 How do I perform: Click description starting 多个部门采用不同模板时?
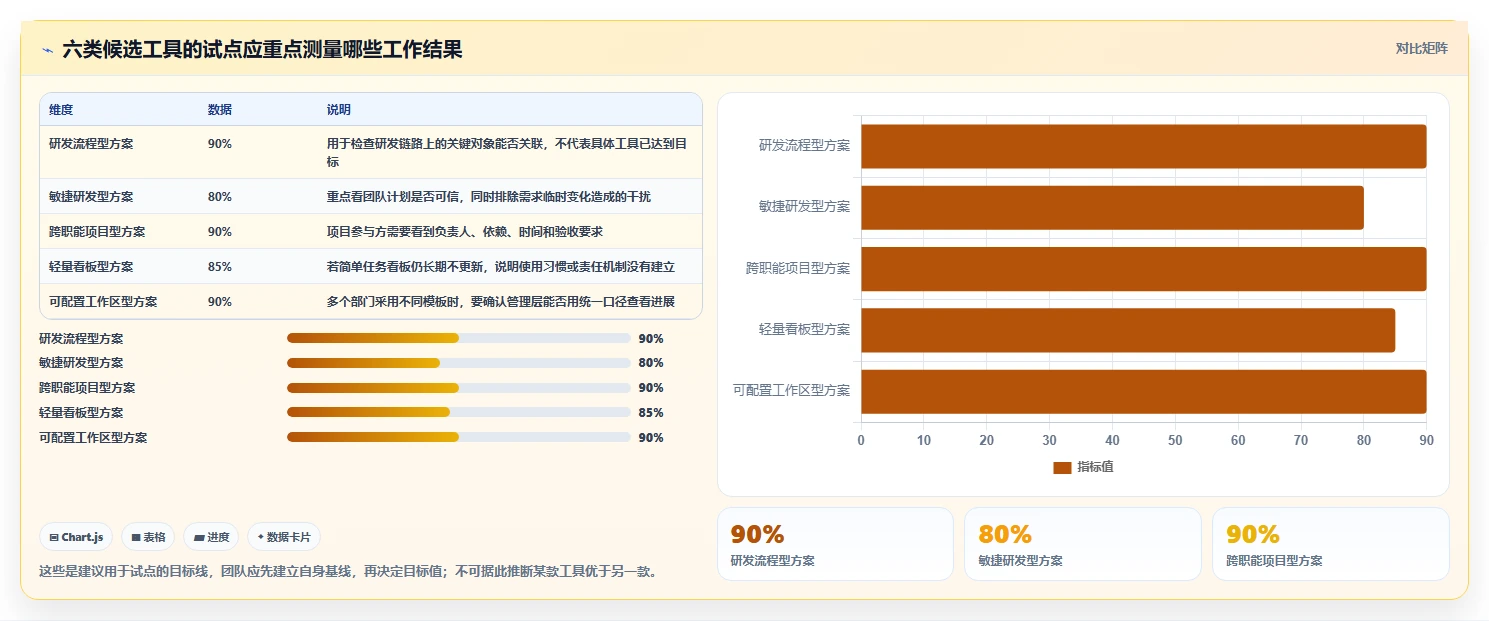501,302
